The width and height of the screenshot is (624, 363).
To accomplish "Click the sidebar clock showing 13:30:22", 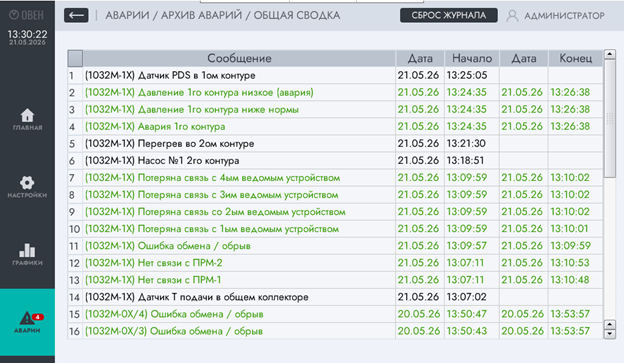I will [27, 35].
